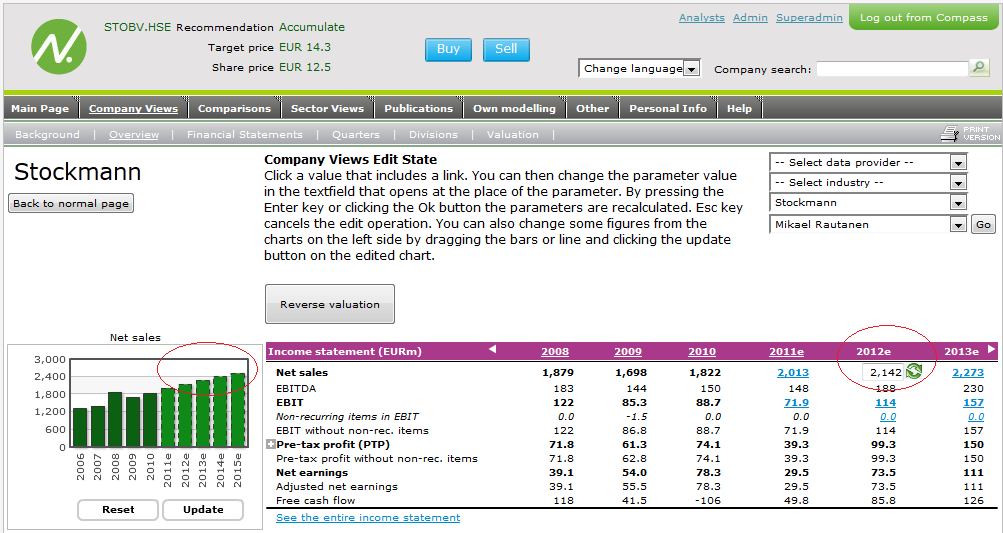1003x533 pixels.
Task: Open the Select industry dropdown
Action: pos(867,182)
